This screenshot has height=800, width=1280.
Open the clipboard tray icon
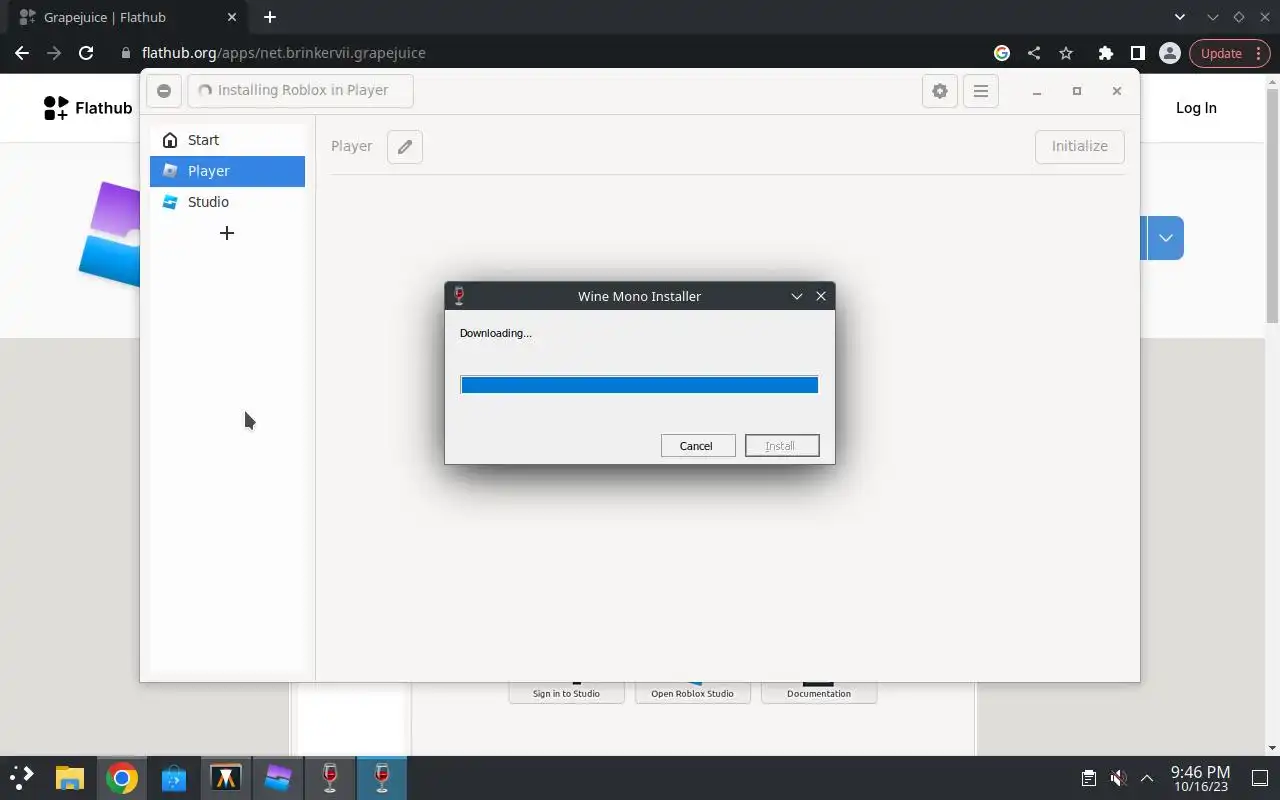click(x=1089, y=777)
